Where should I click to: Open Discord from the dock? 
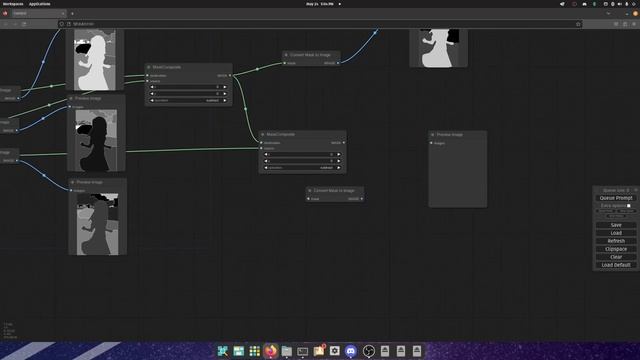click(x=351, y=351)
